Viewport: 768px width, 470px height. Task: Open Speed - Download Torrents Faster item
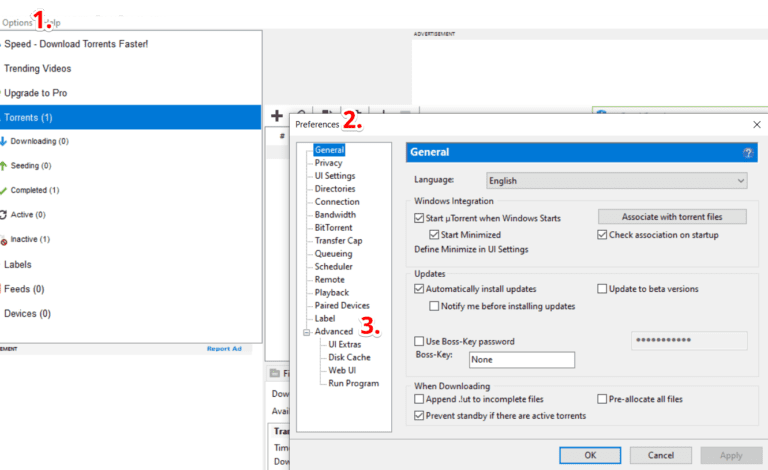pos(76,44)
